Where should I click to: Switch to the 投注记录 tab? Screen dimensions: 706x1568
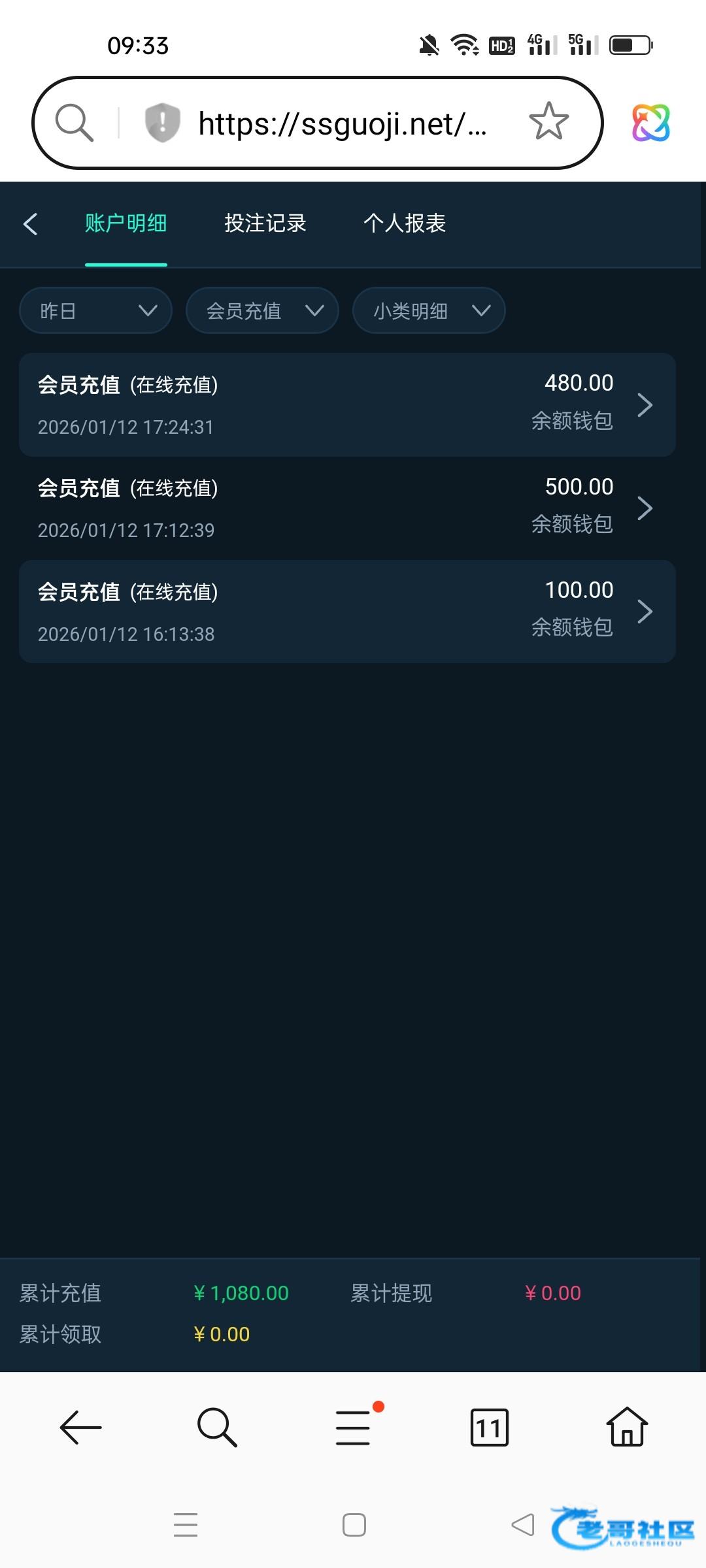[x=265, y=223]
